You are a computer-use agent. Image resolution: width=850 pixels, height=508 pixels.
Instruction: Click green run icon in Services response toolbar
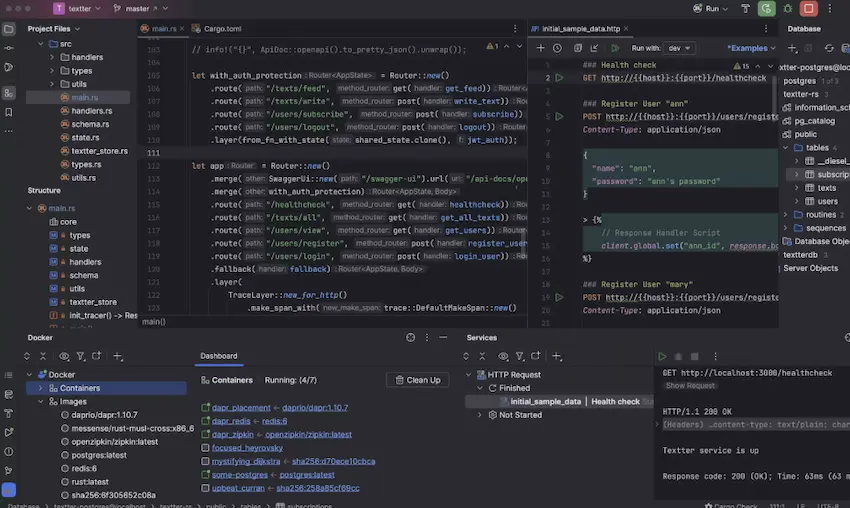tap(662, 356)
